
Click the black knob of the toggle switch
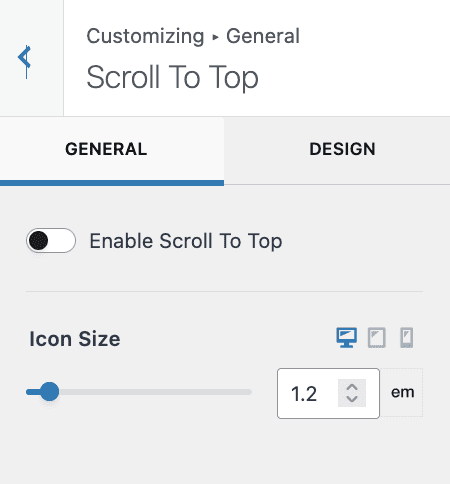click(x=38, y=240)
